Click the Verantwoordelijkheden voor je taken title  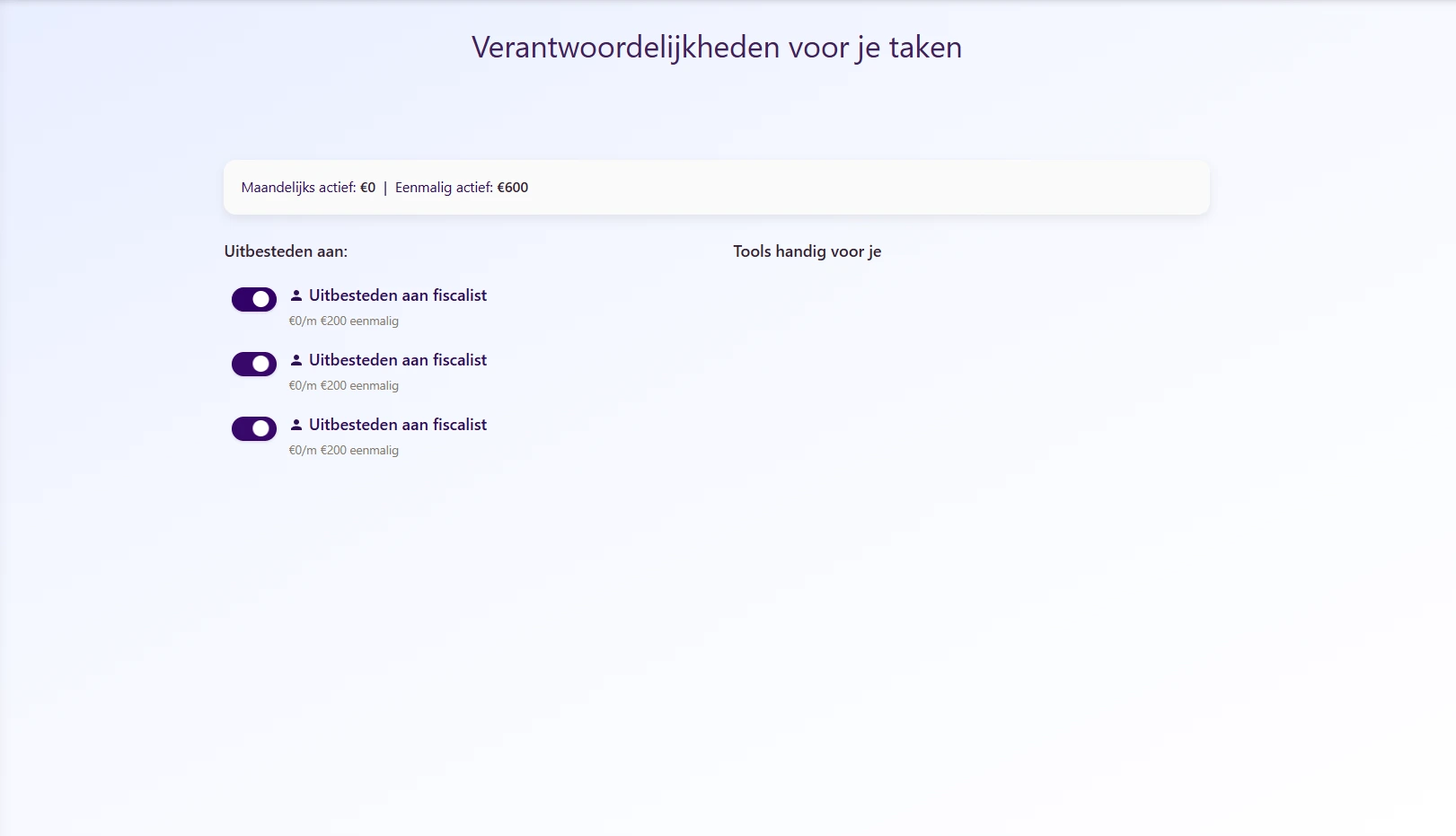[716, 48]
